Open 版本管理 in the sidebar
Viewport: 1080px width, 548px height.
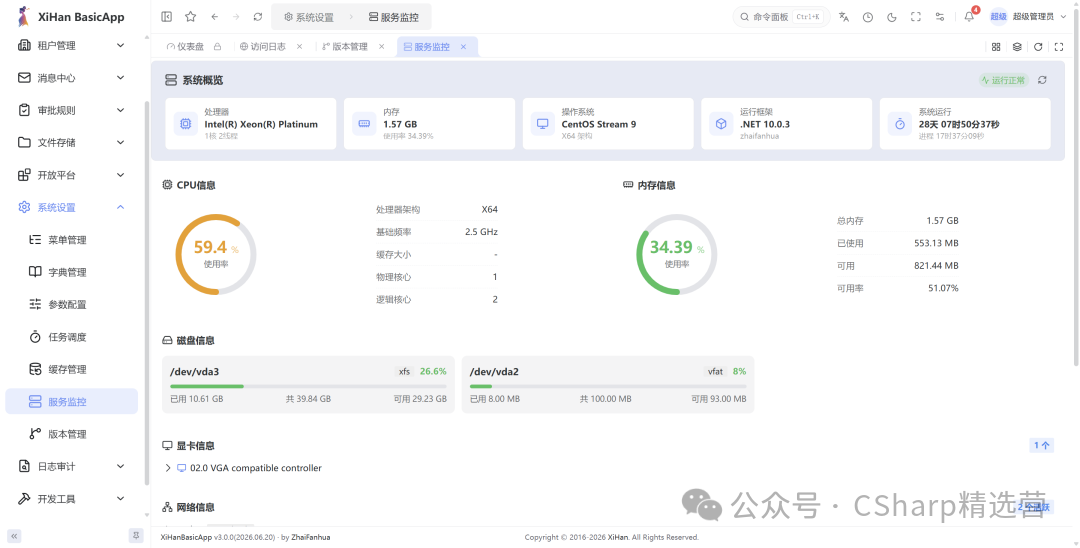tap(72, 434)
